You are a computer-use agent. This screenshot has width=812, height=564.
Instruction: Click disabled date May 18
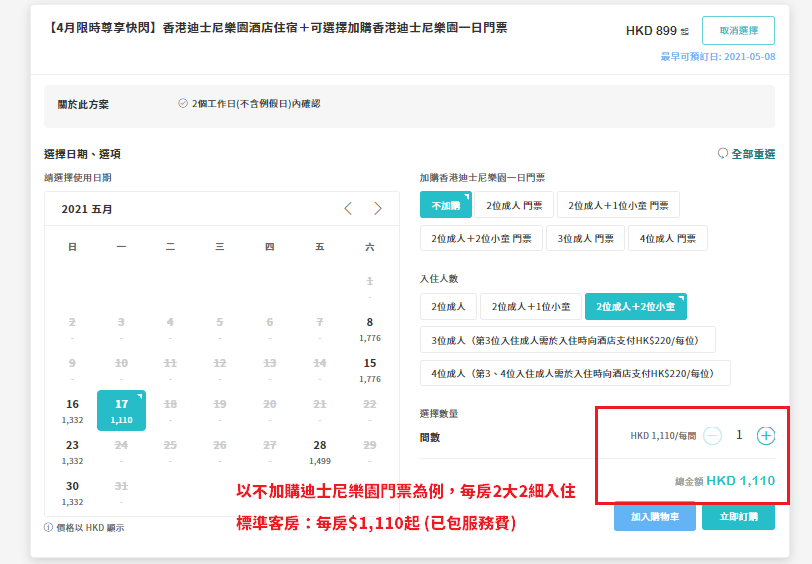(x=170, y=411)
